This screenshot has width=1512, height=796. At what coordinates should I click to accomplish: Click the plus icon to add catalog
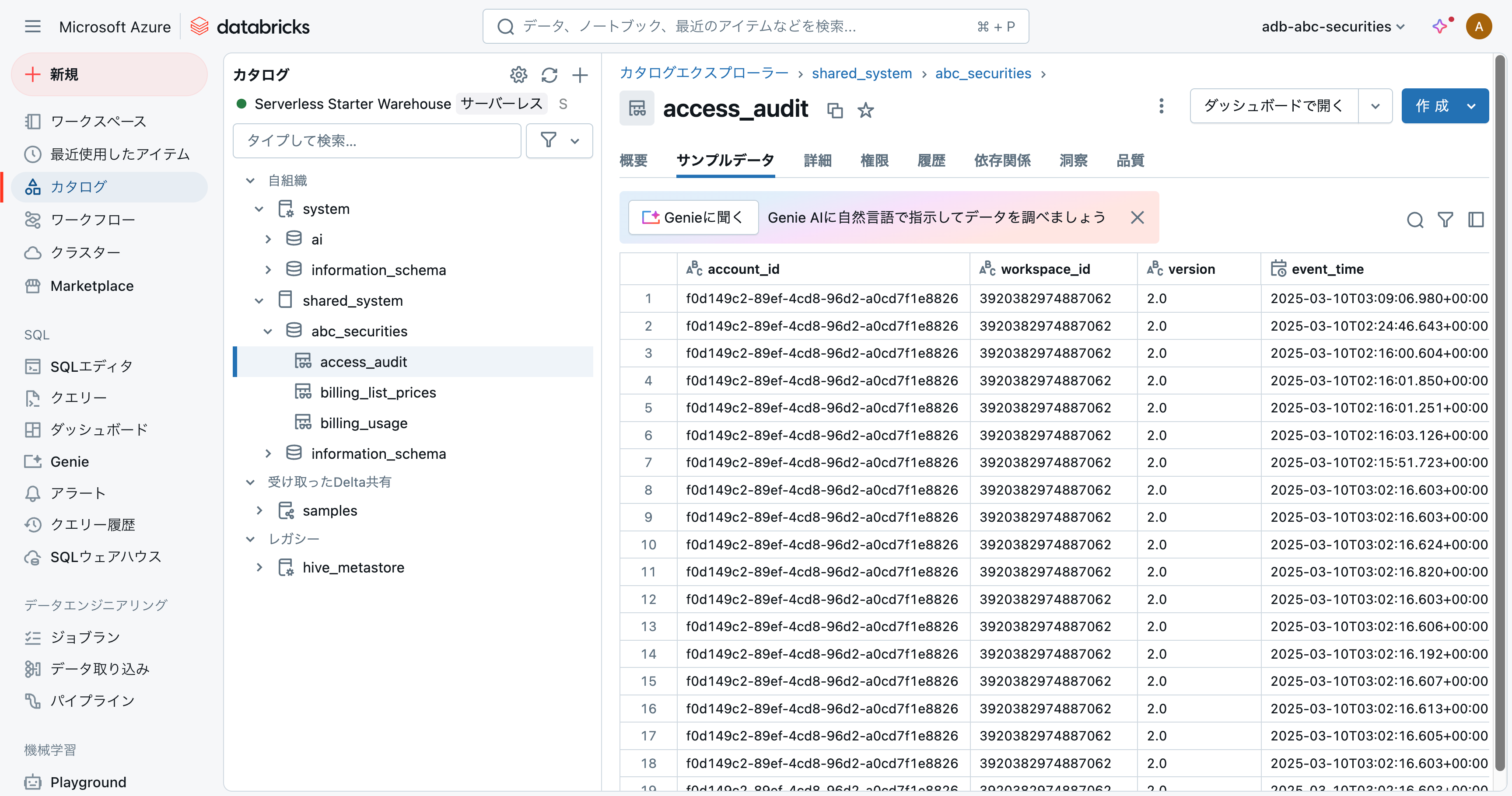click(x=580, y=75)
